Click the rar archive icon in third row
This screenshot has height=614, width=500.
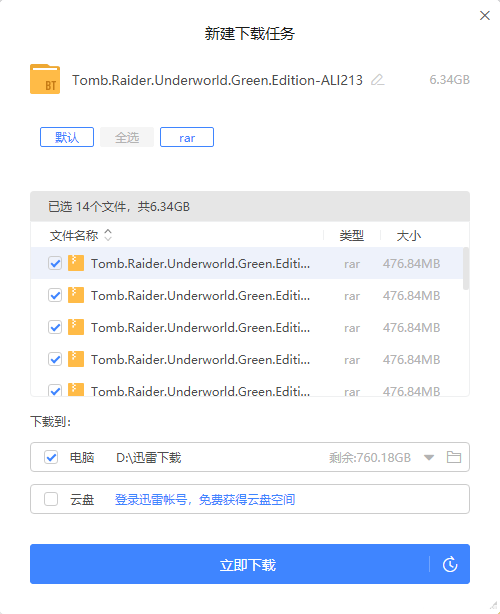76,327
